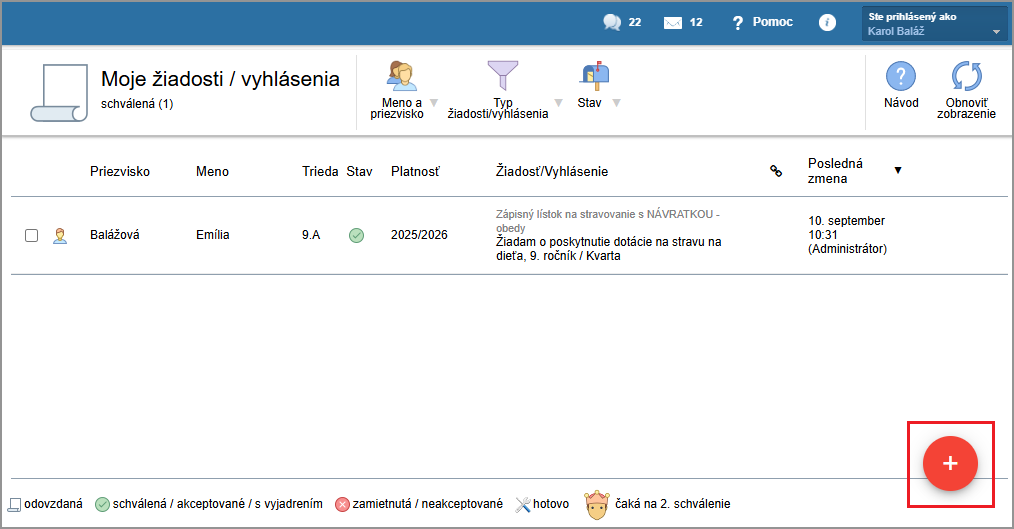The height and width of the screenshot is (529, 1014).
Task: Open the envelope inbox showing 12
Action: (673, 23)
